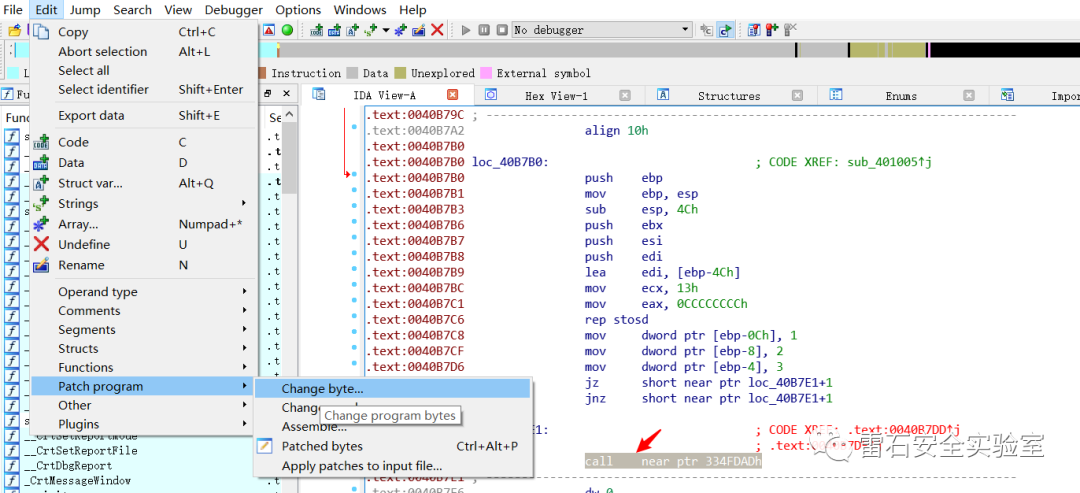Click the create array toolbar icon
The width and height of the screenshot is (1080, 493).
400,30
